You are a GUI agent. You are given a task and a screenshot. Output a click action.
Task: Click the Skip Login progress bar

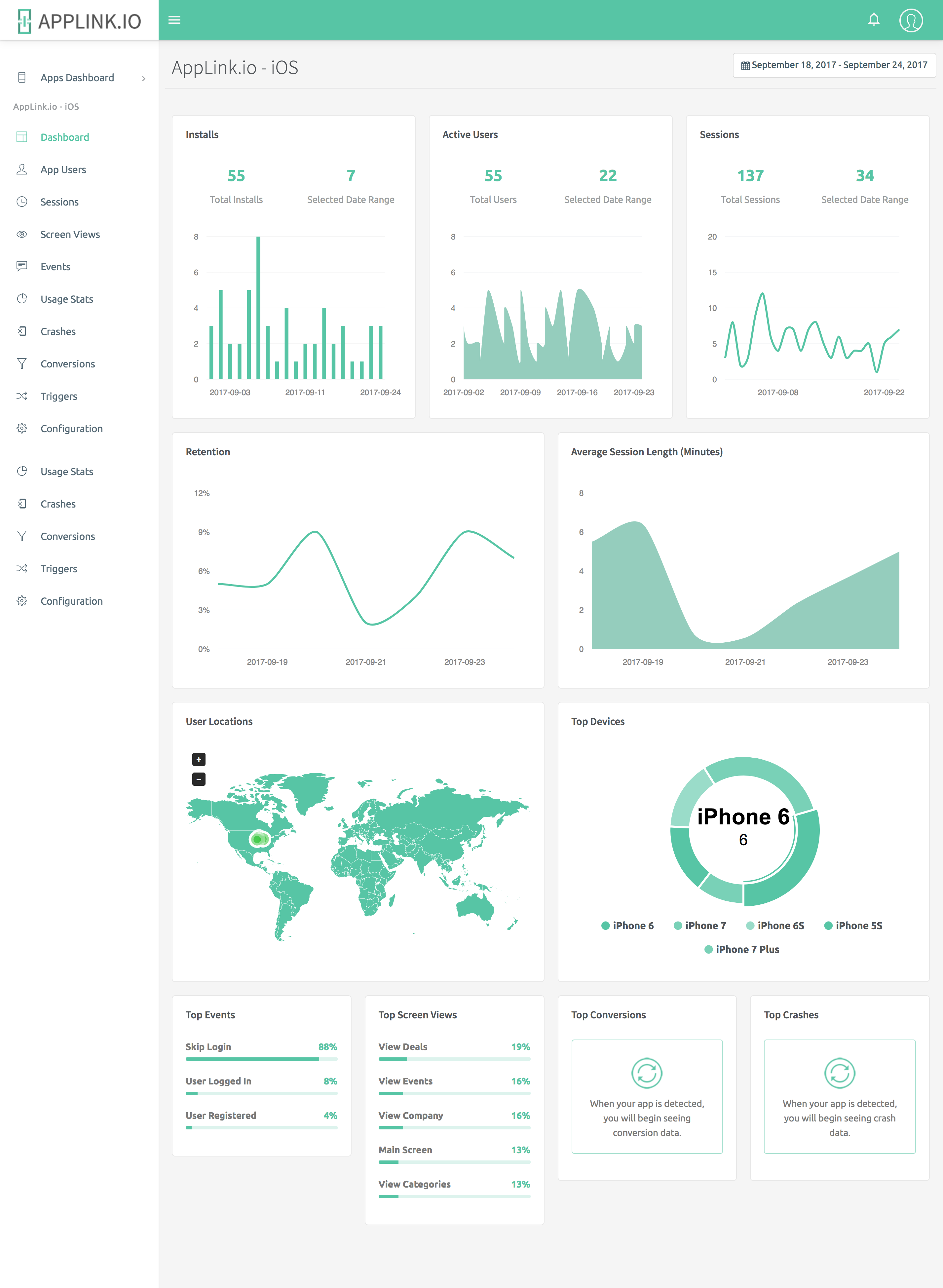pos(261,1059)
